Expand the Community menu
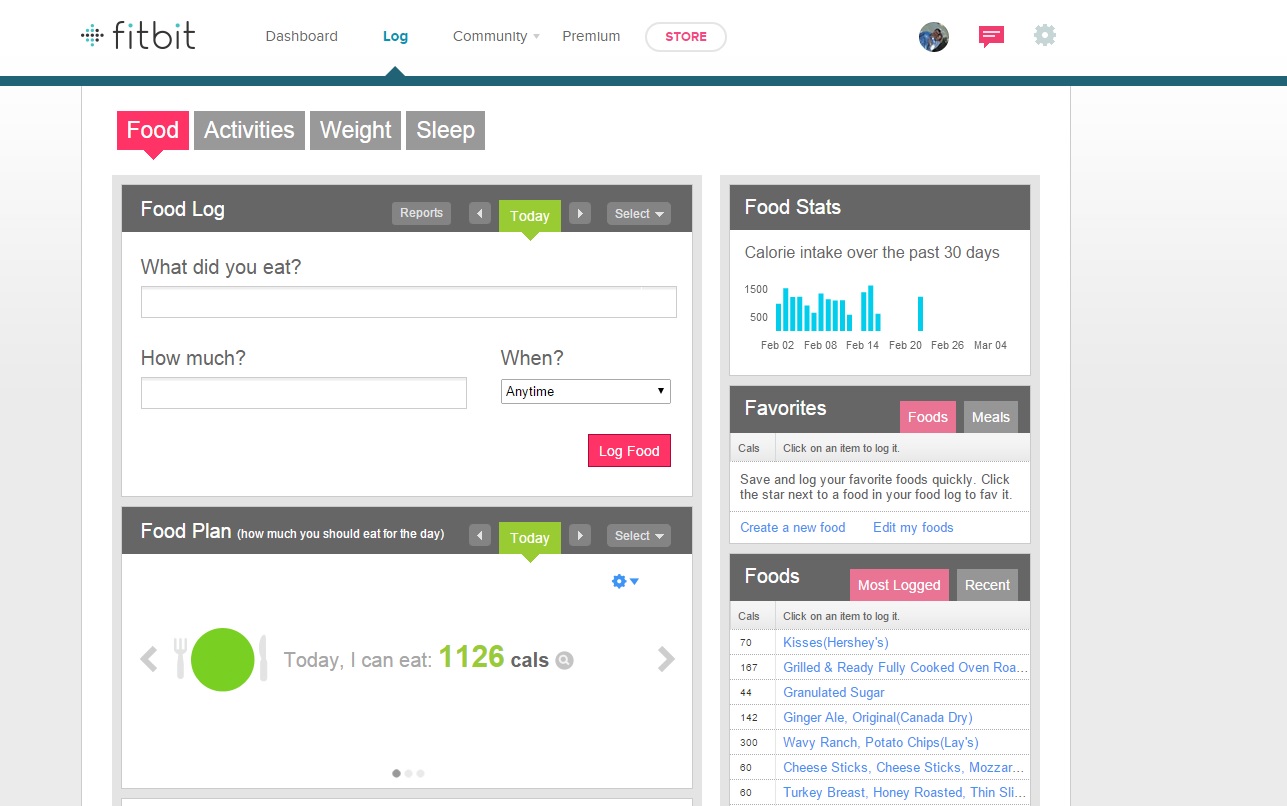This screenshot has width=1287, height=806. (495, 36)
